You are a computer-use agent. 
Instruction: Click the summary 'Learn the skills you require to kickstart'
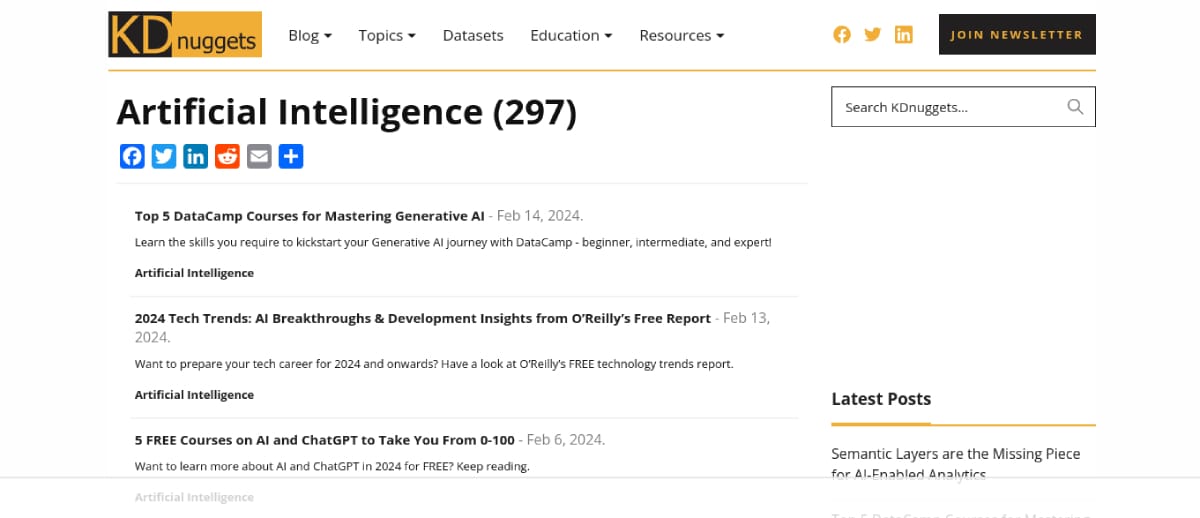pyautogui.click(x=453, y=242)
